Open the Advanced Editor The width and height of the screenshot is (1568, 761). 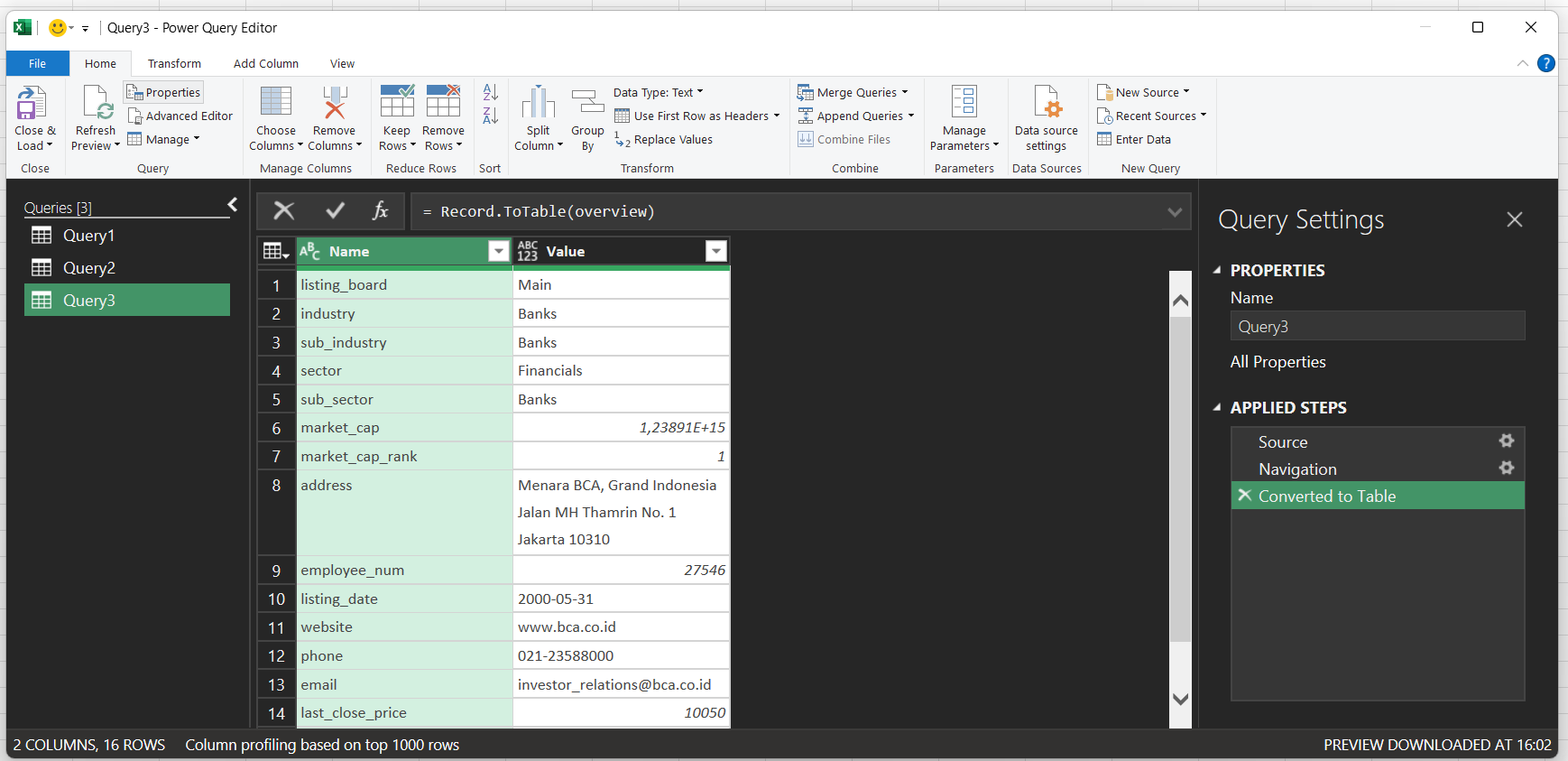180,116
